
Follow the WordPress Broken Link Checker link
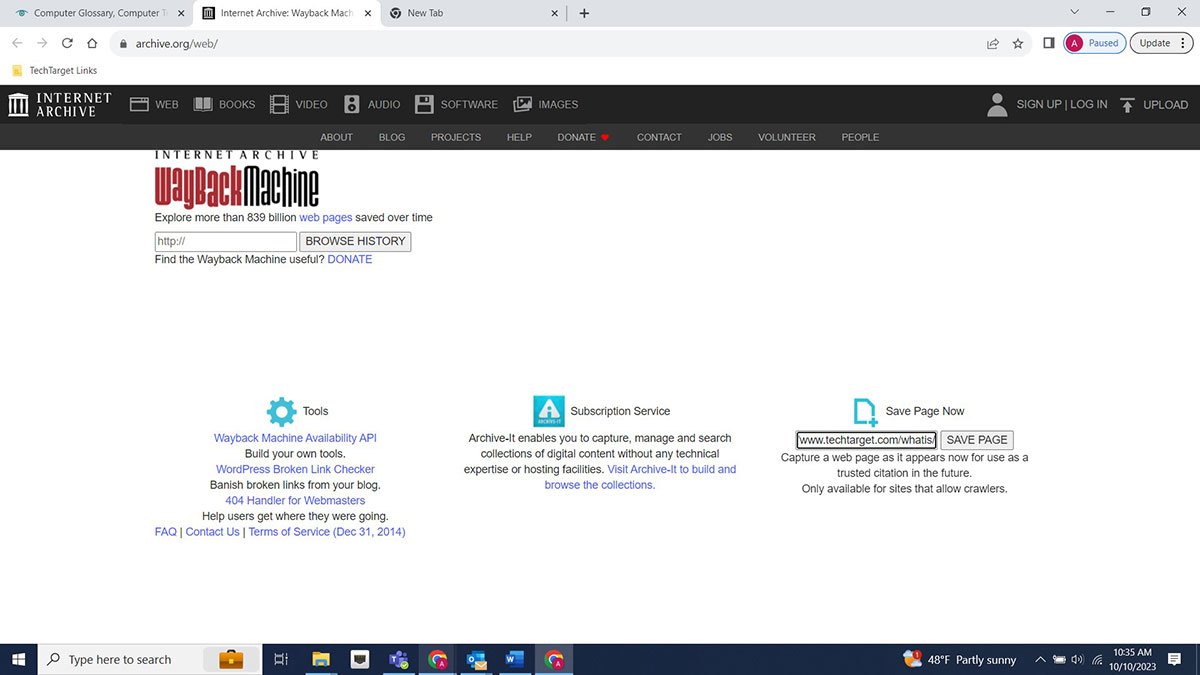(x=295, y=469)
